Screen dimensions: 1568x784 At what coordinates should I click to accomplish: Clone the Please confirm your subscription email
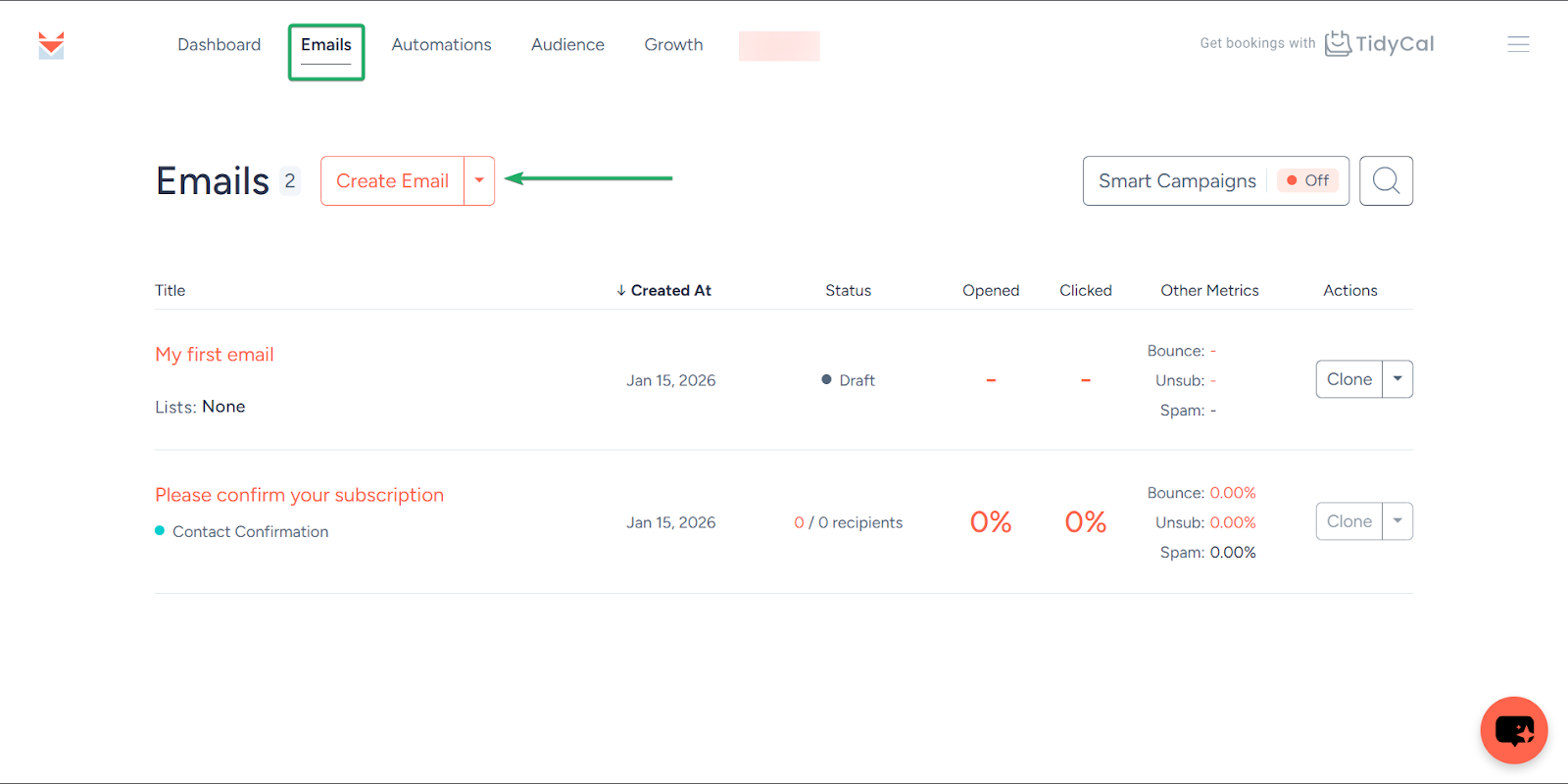[x=1349, y=521]
